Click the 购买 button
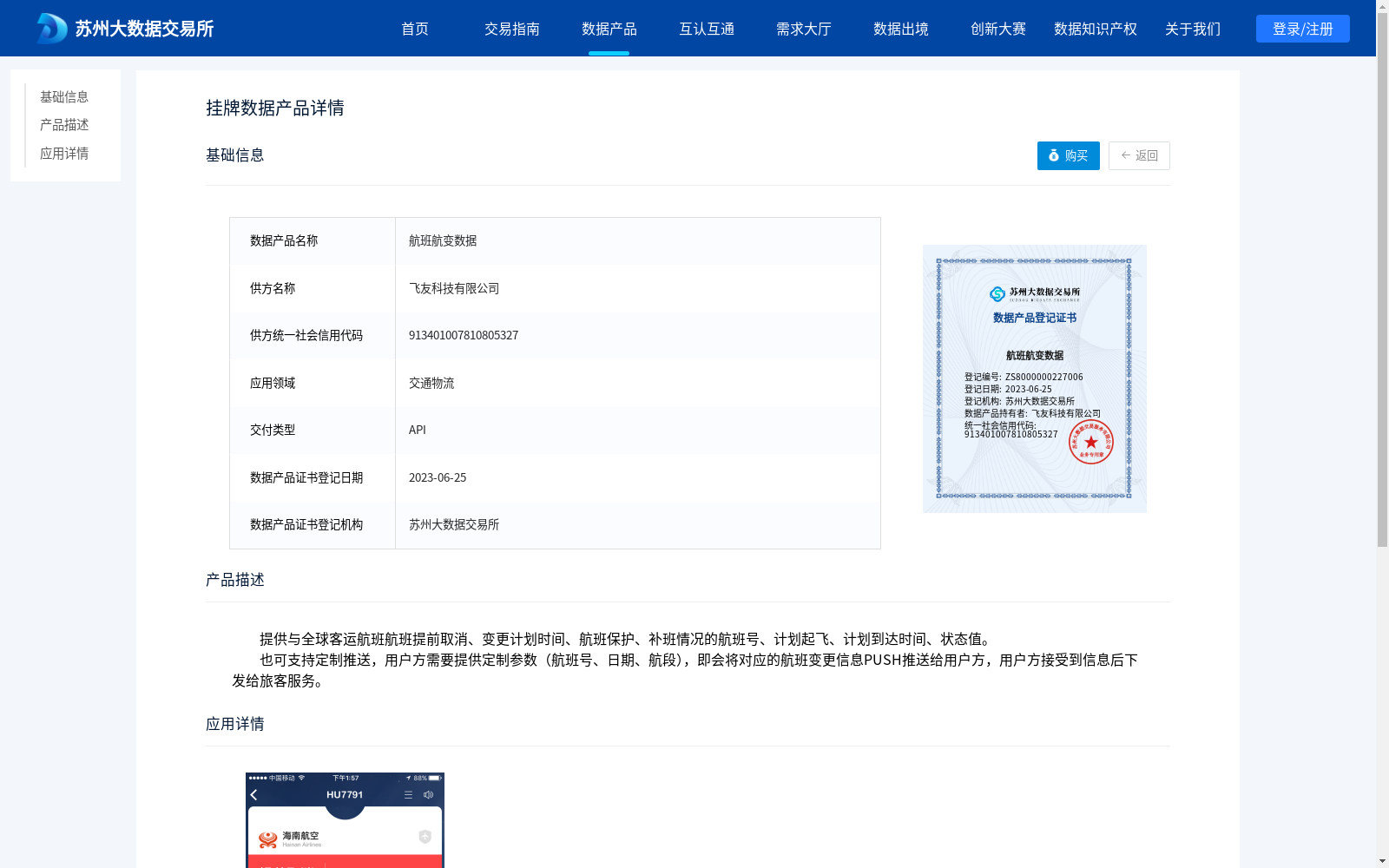The width and height of the screenshot is (1389, 868). coord(1069,155)
